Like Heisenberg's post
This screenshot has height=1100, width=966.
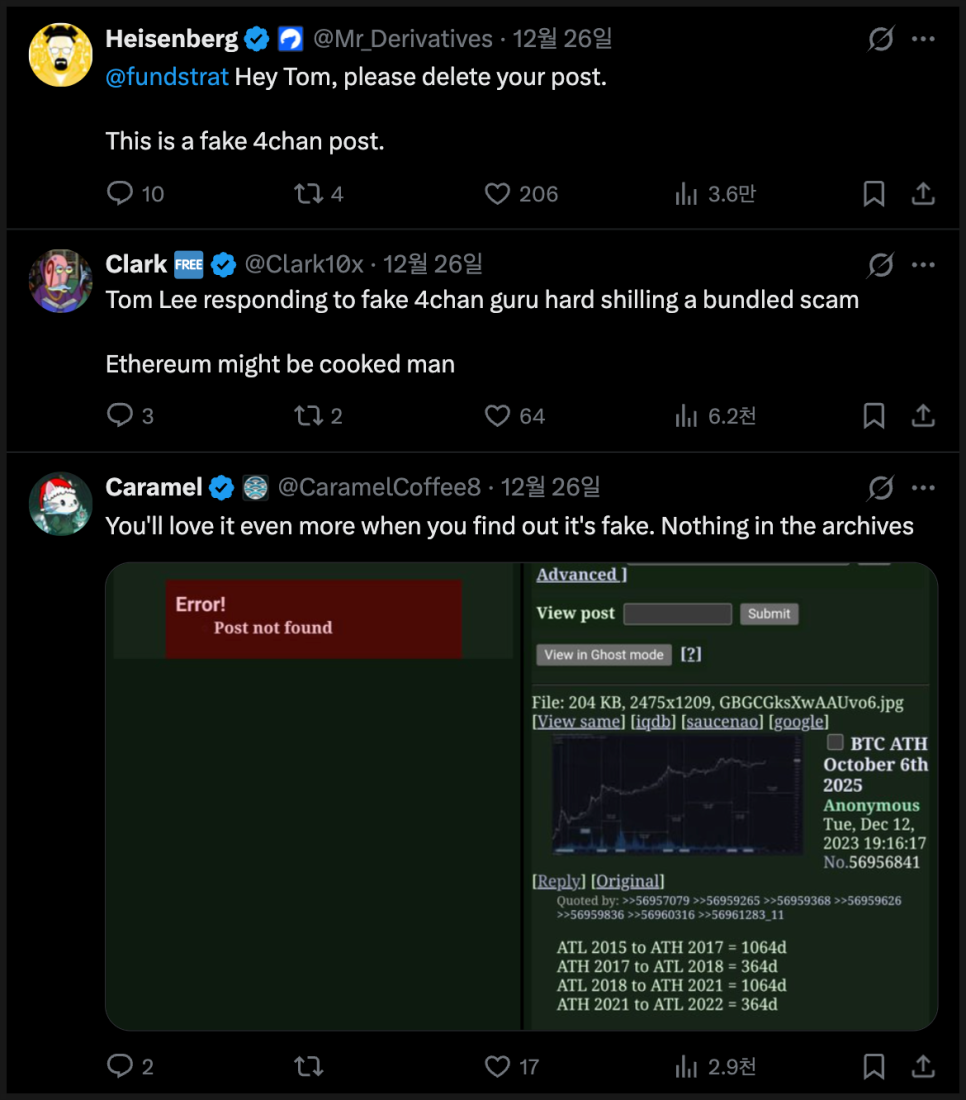coord(498,194)
